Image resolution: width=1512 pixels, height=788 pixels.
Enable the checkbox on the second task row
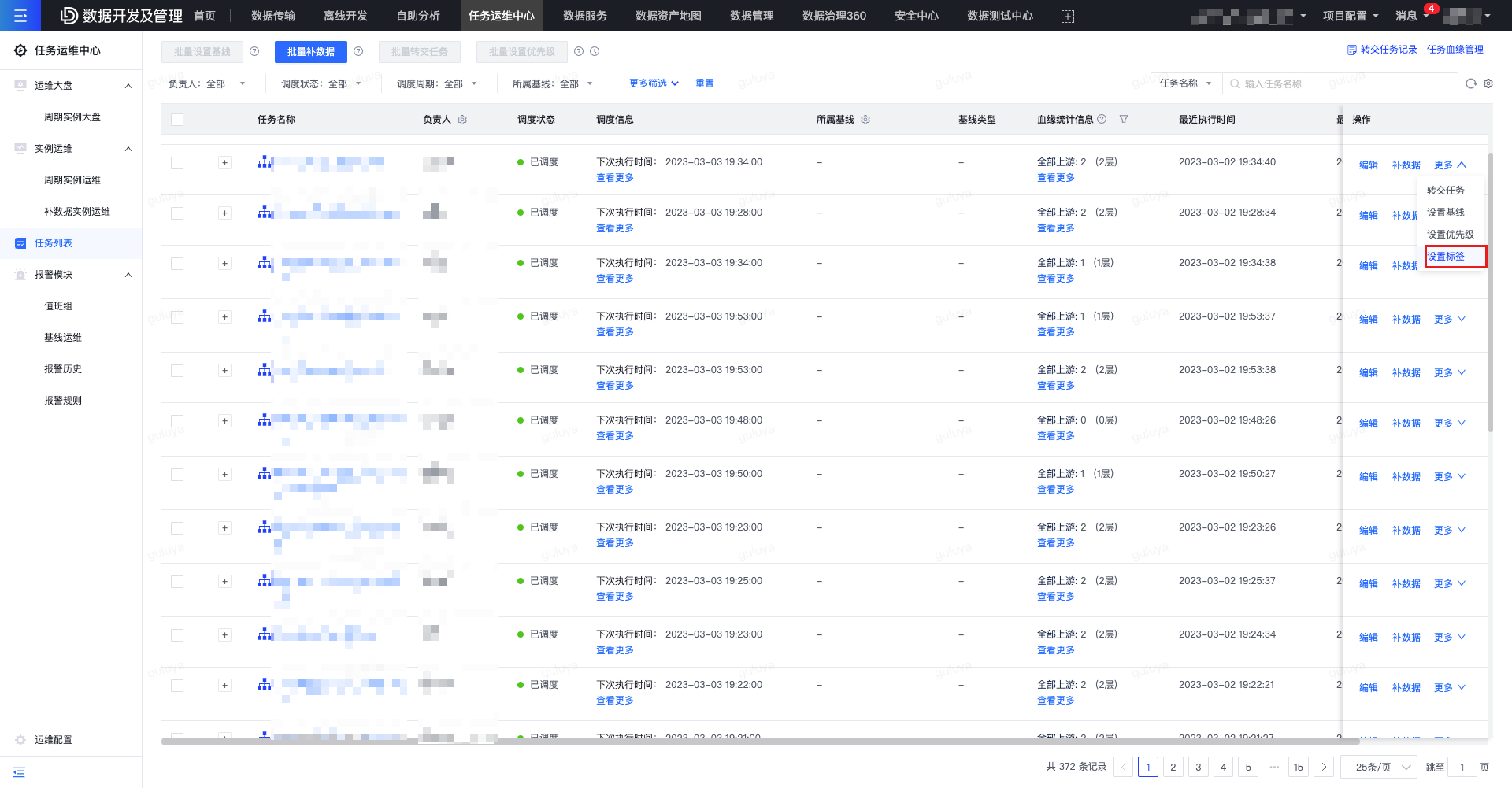tap(177, 213)
